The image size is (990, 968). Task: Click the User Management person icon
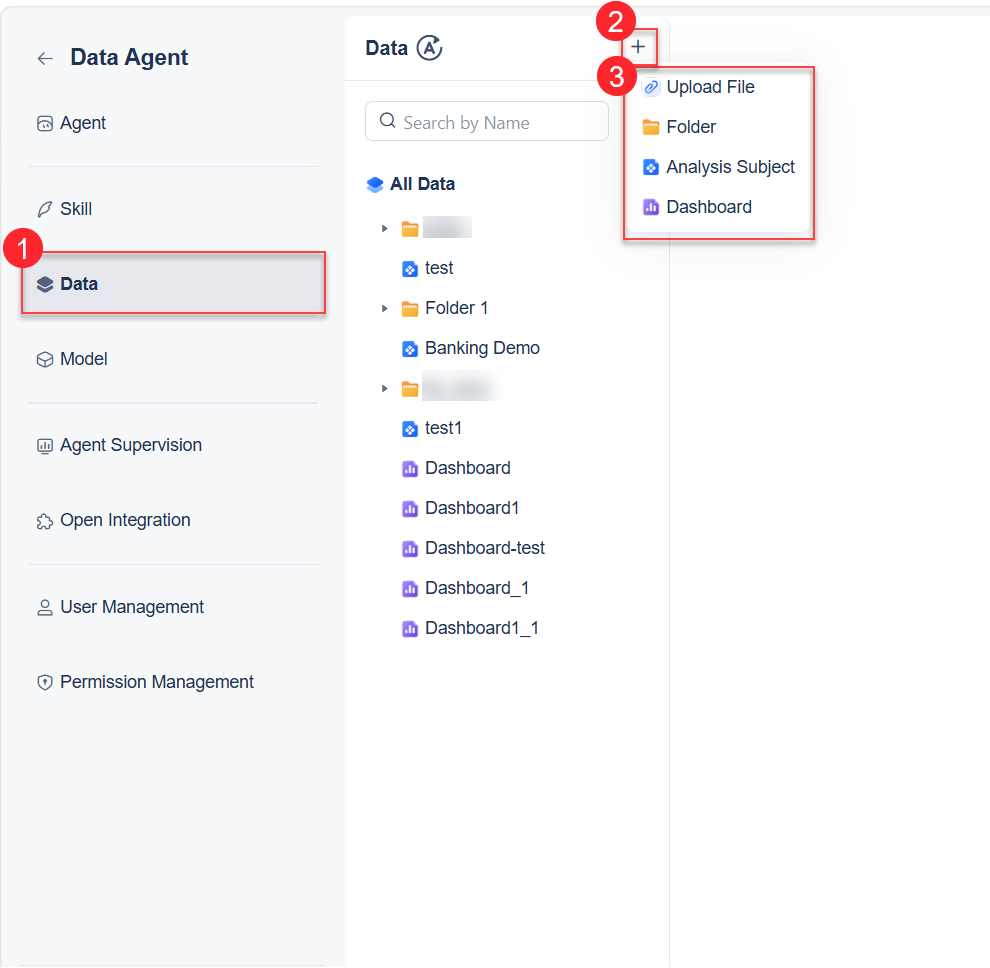point(45,608)
